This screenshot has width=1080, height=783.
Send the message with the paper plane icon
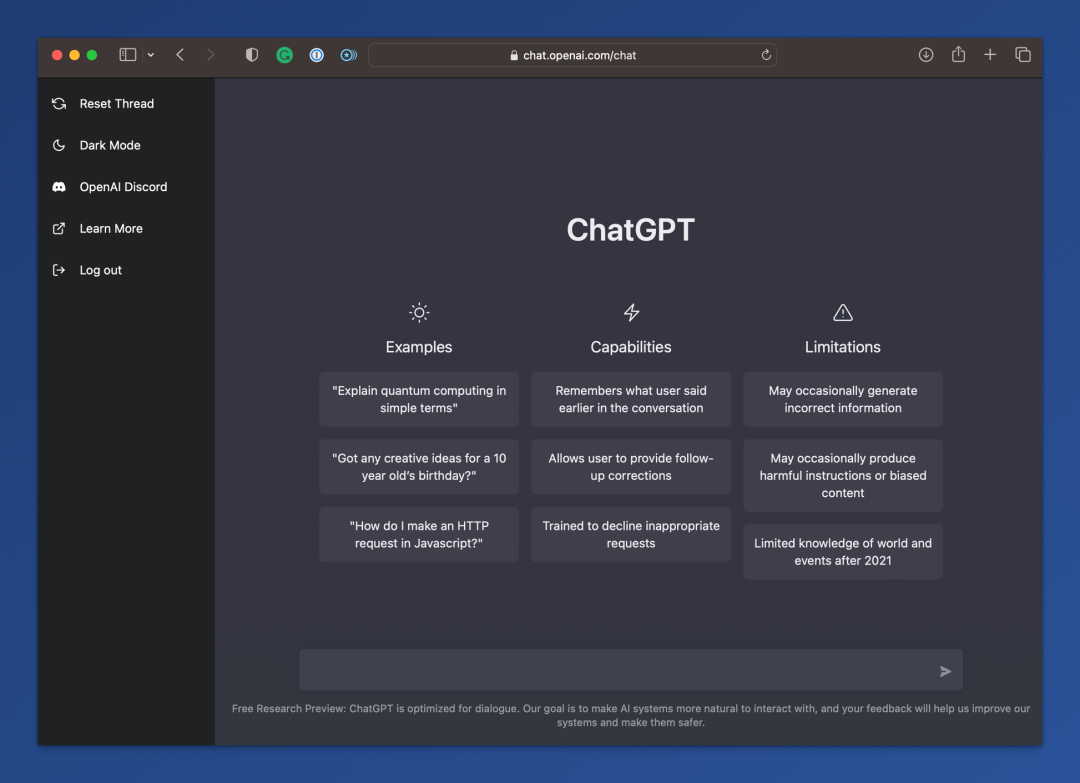946,671
